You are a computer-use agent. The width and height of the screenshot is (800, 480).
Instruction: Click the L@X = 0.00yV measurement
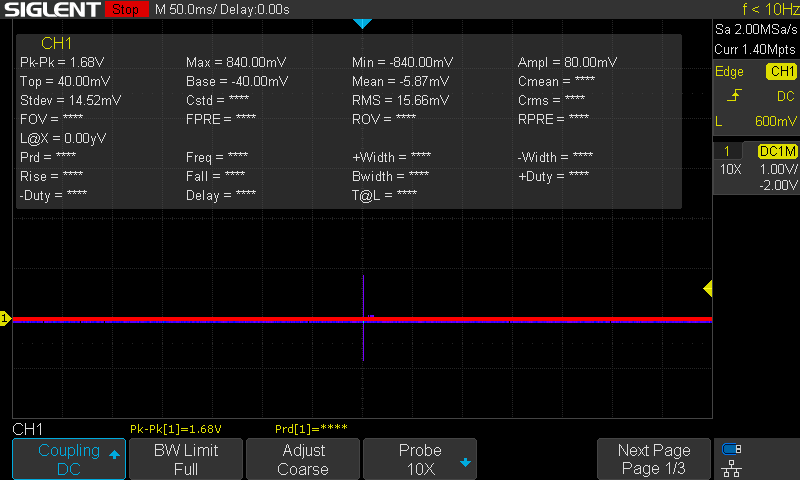click(63, 138)
